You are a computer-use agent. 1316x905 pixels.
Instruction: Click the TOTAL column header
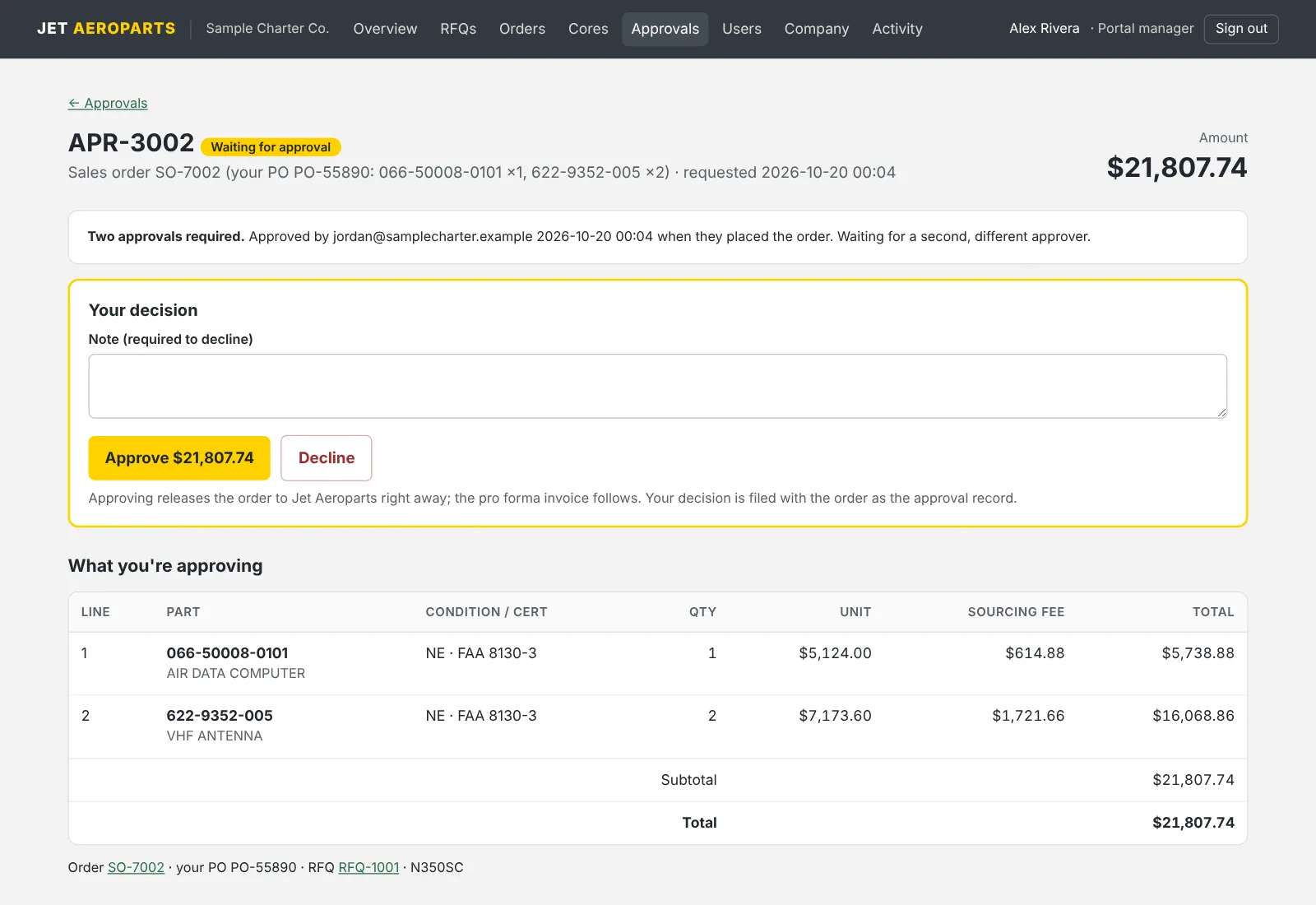coord(1213,612)
